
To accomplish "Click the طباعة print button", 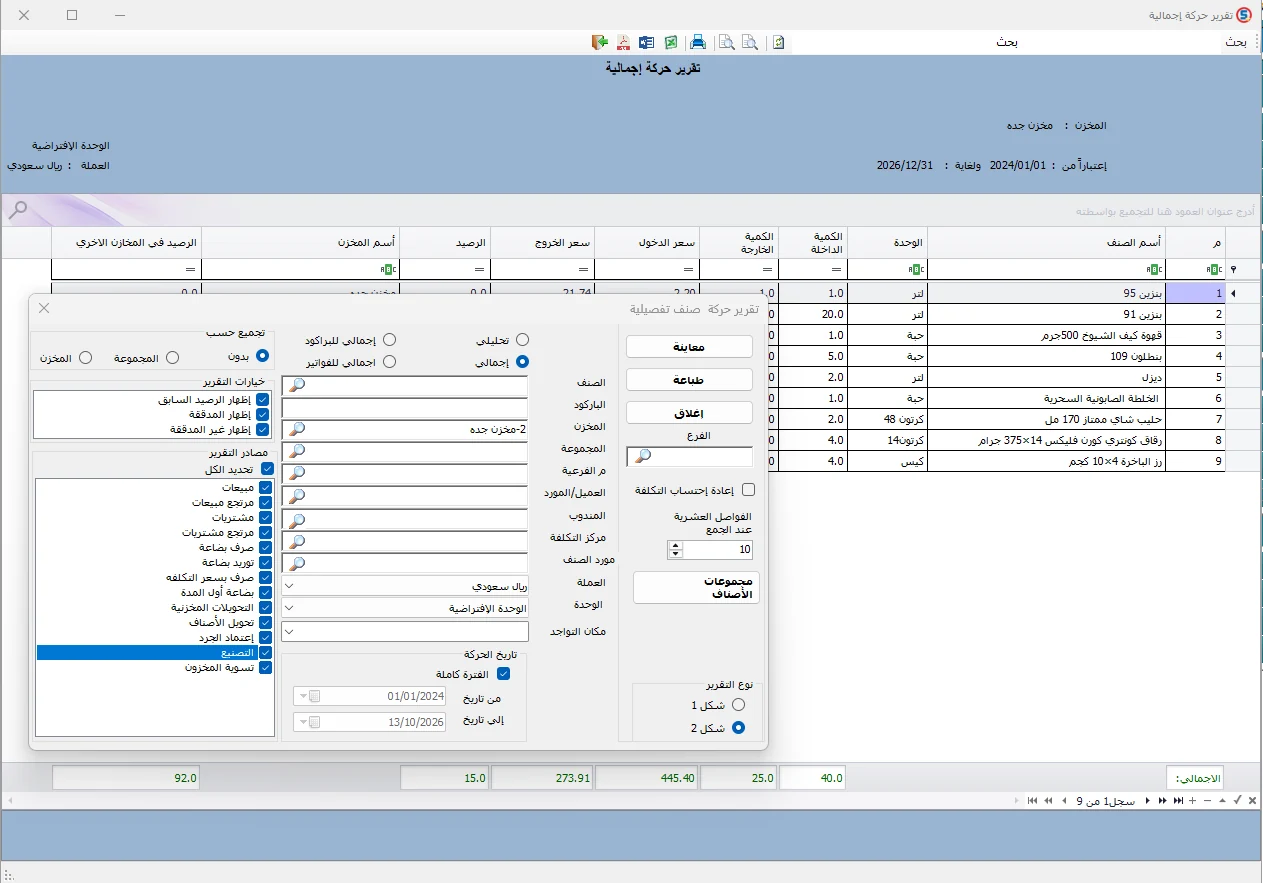I will point(689,380).
